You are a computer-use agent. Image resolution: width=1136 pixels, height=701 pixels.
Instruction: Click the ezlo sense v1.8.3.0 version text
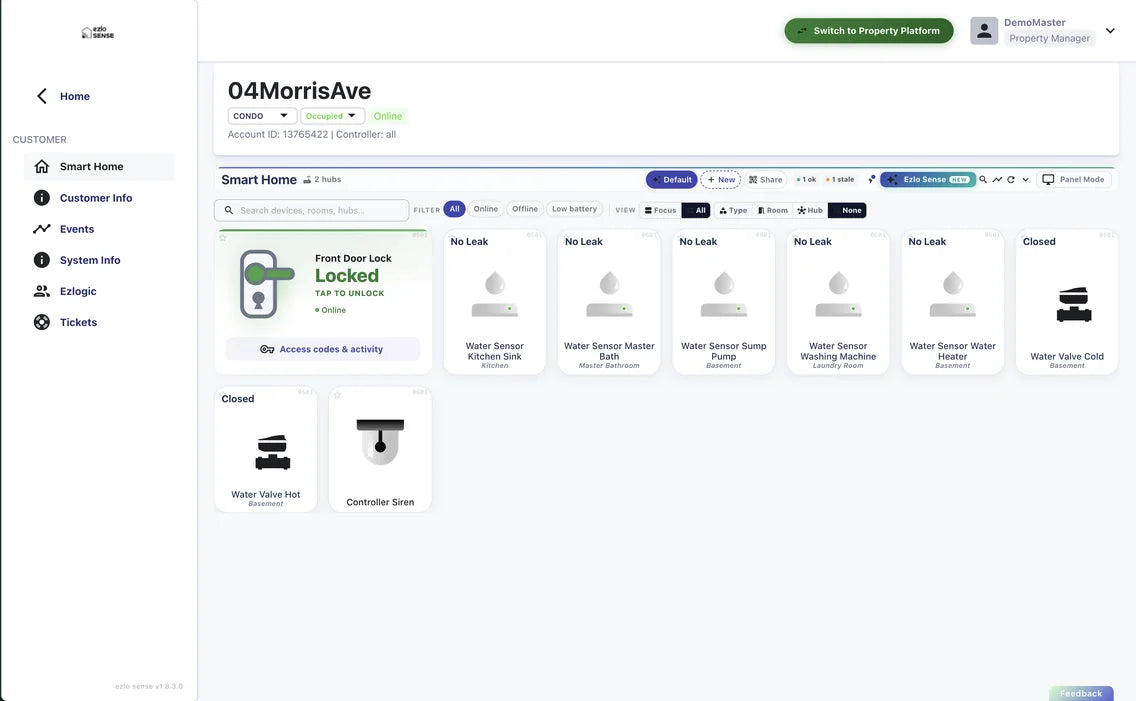coord(149,686)
